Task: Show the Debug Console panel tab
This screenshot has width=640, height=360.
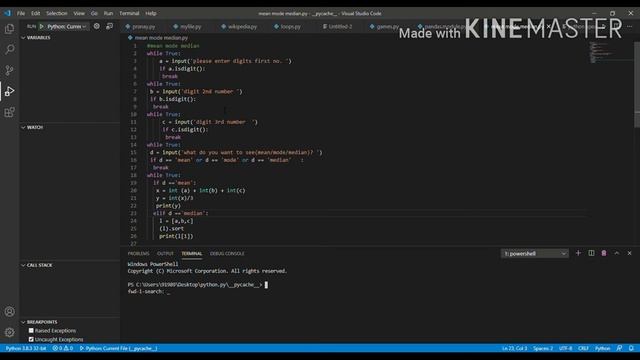Action: [x=227, y=253]
